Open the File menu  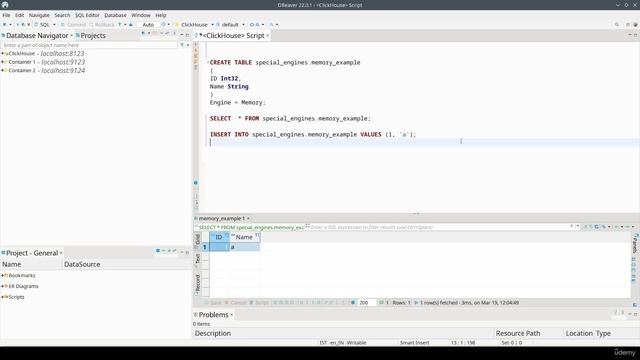coord(6,15)
